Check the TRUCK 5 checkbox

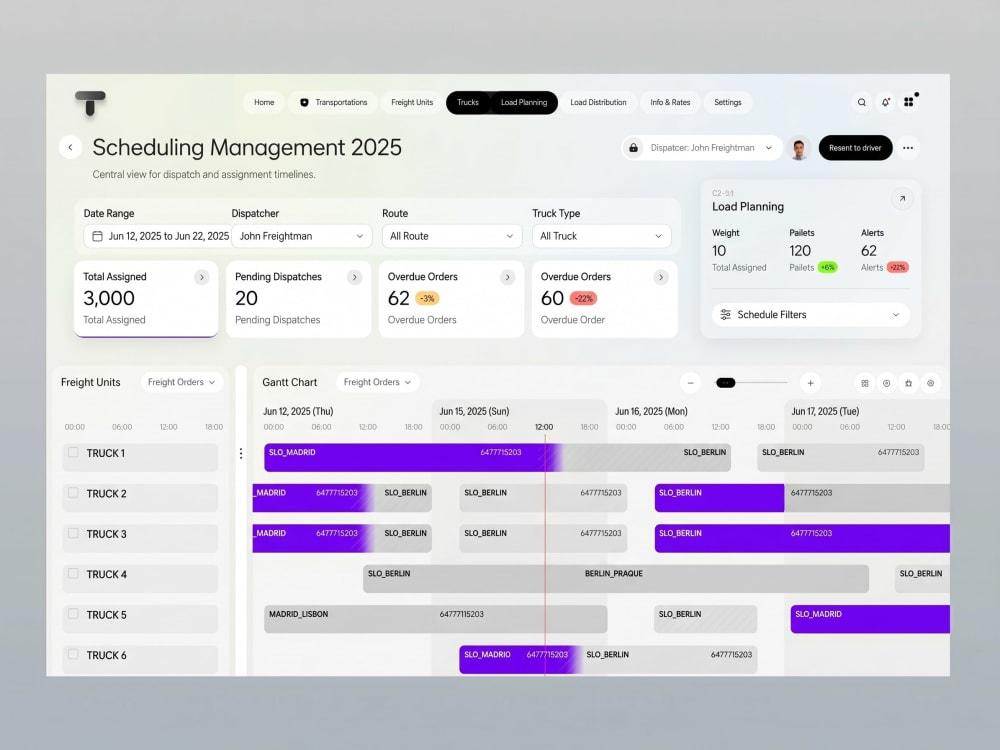pyautogui.click(x=73, y=614)
